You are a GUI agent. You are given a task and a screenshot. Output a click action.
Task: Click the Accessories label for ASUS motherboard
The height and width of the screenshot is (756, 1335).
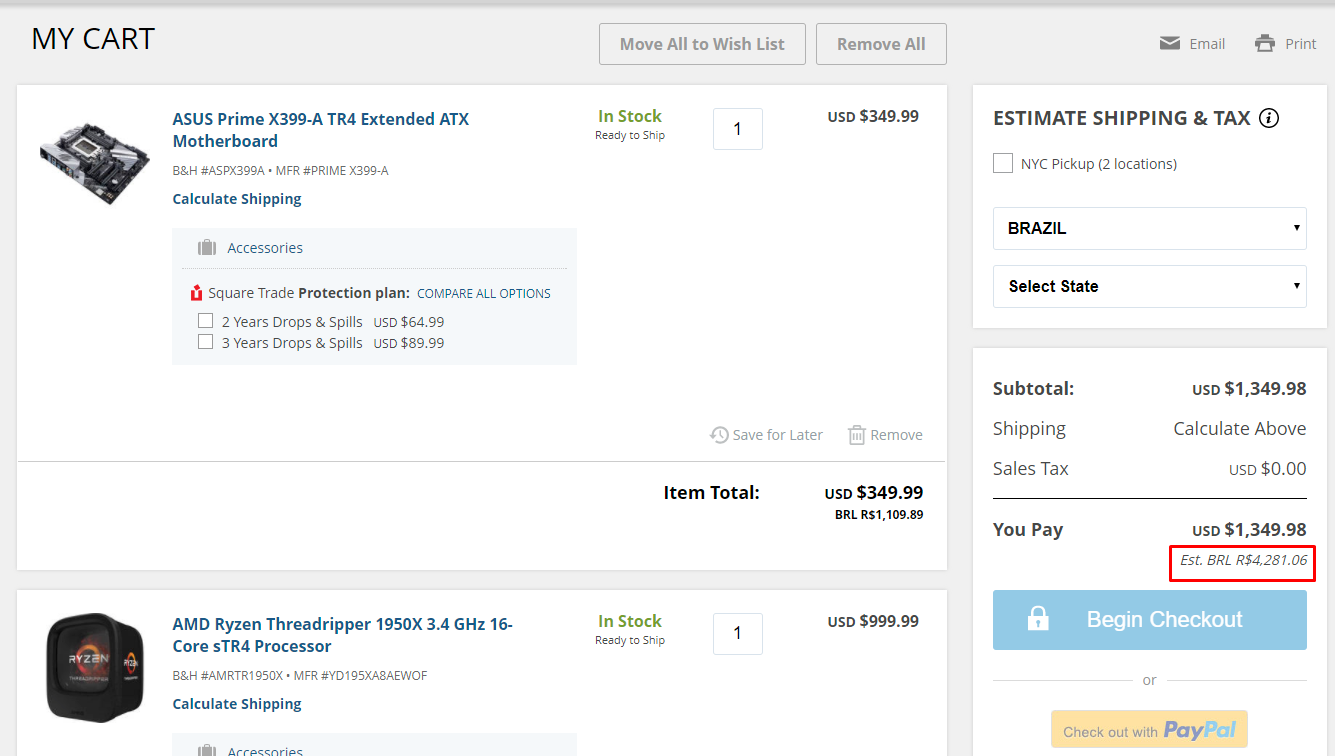tap(265, 248)
